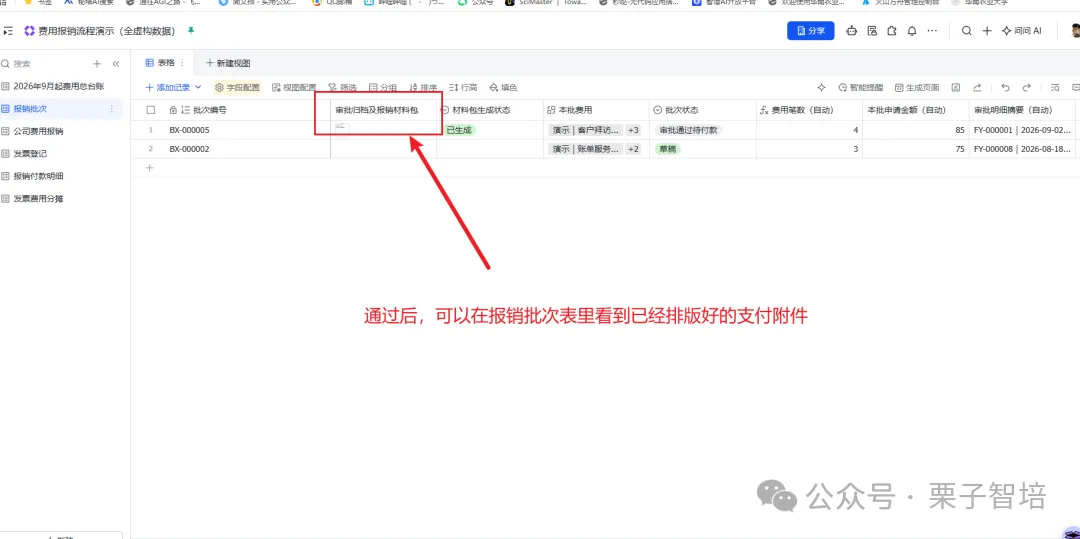The width and height of the screenshot is (1080, 539).
Task: Open the 分组 grouping tool
Action: coord(383,87)
